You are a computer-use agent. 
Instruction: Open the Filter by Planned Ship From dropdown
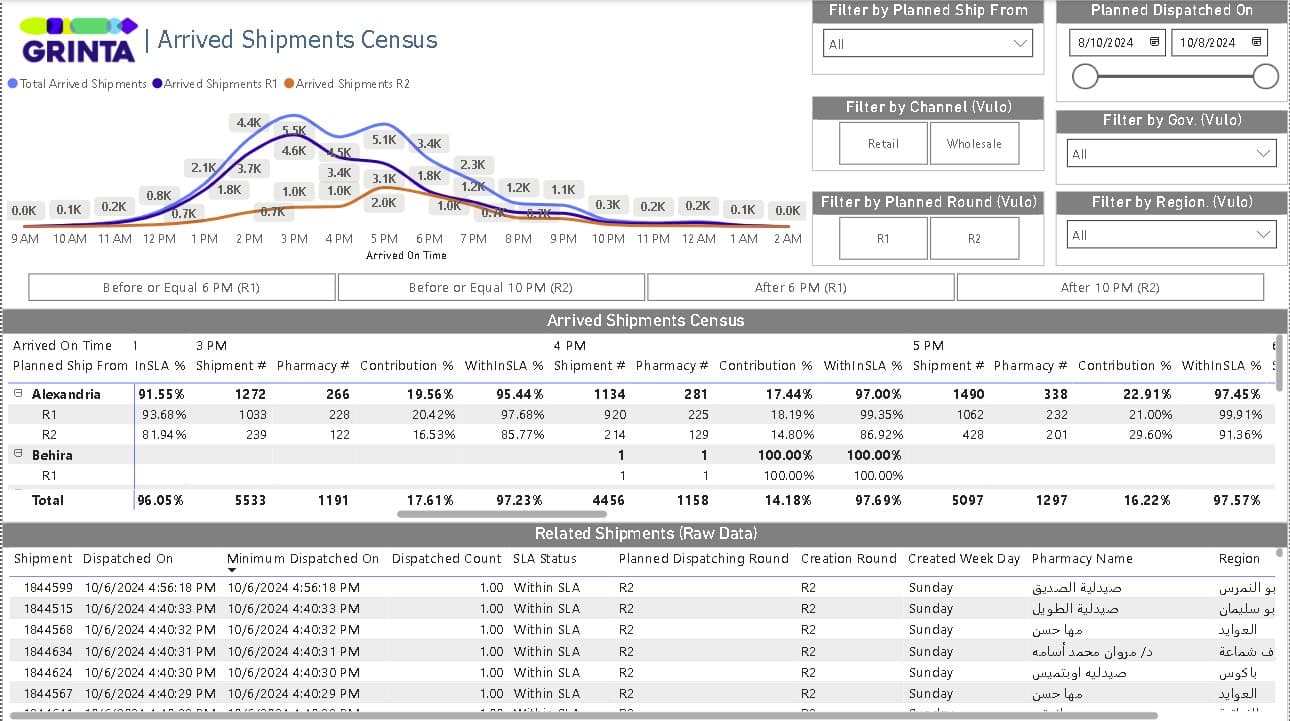coord(928,43)
